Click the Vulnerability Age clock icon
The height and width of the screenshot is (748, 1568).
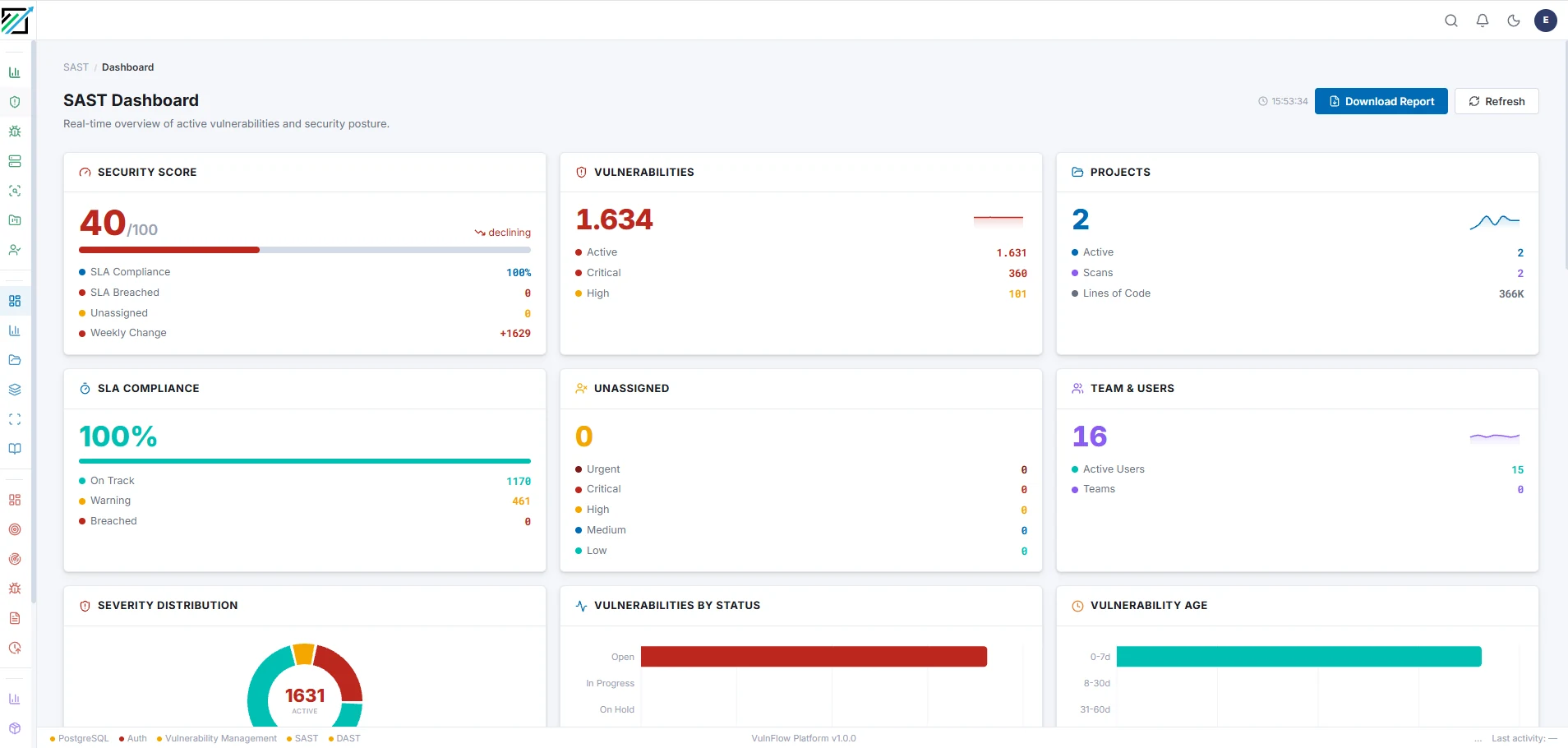pyautogui.click(x=1077, y=606)
